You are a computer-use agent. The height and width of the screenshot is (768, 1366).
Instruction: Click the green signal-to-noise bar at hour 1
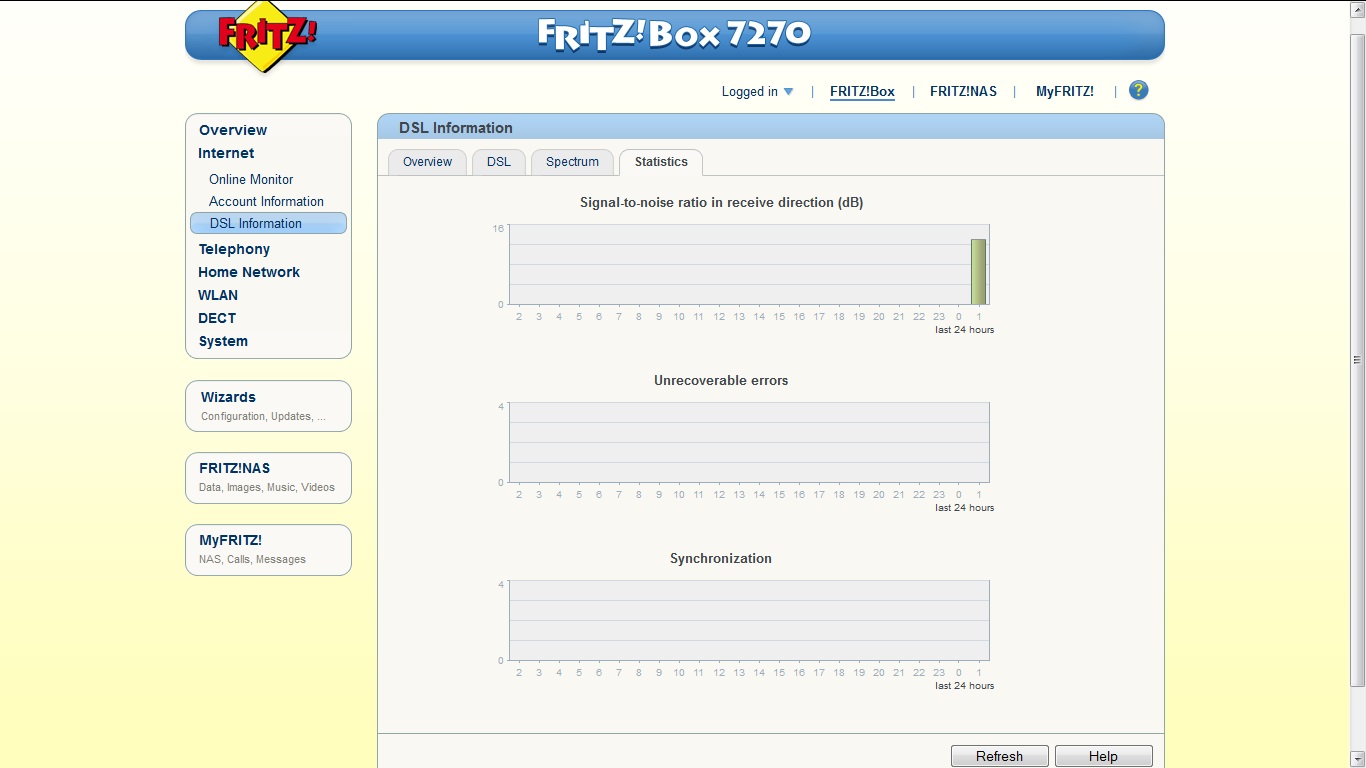point(978,272)
